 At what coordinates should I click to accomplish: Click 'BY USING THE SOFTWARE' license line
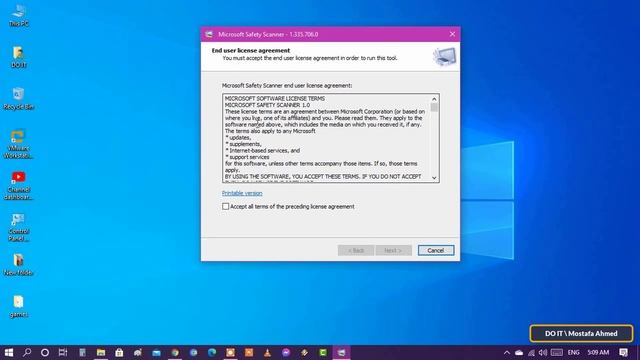[x=323, y=177]
